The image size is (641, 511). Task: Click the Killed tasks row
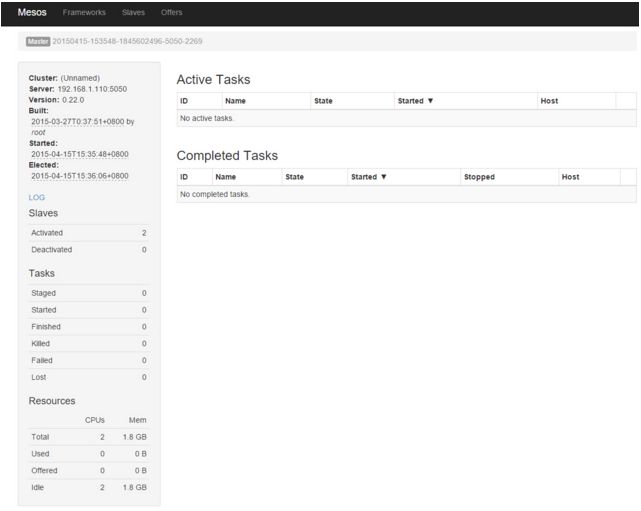click(x=89, y=343)
